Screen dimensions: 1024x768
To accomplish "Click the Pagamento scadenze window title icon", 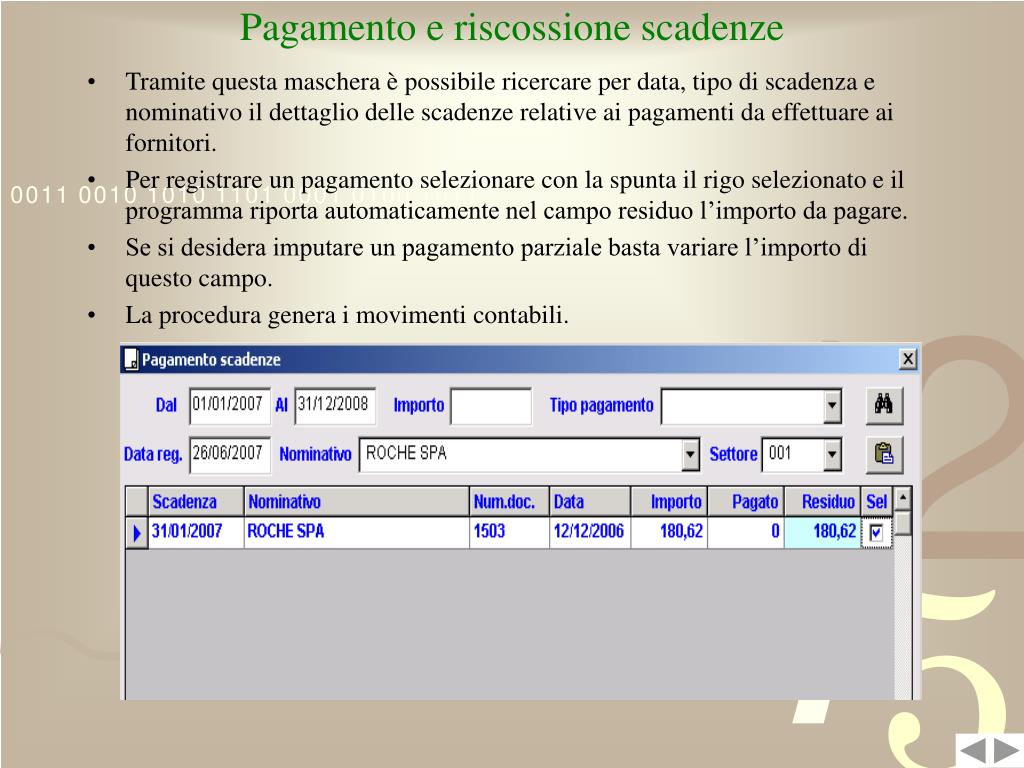I will pos(131,359).
